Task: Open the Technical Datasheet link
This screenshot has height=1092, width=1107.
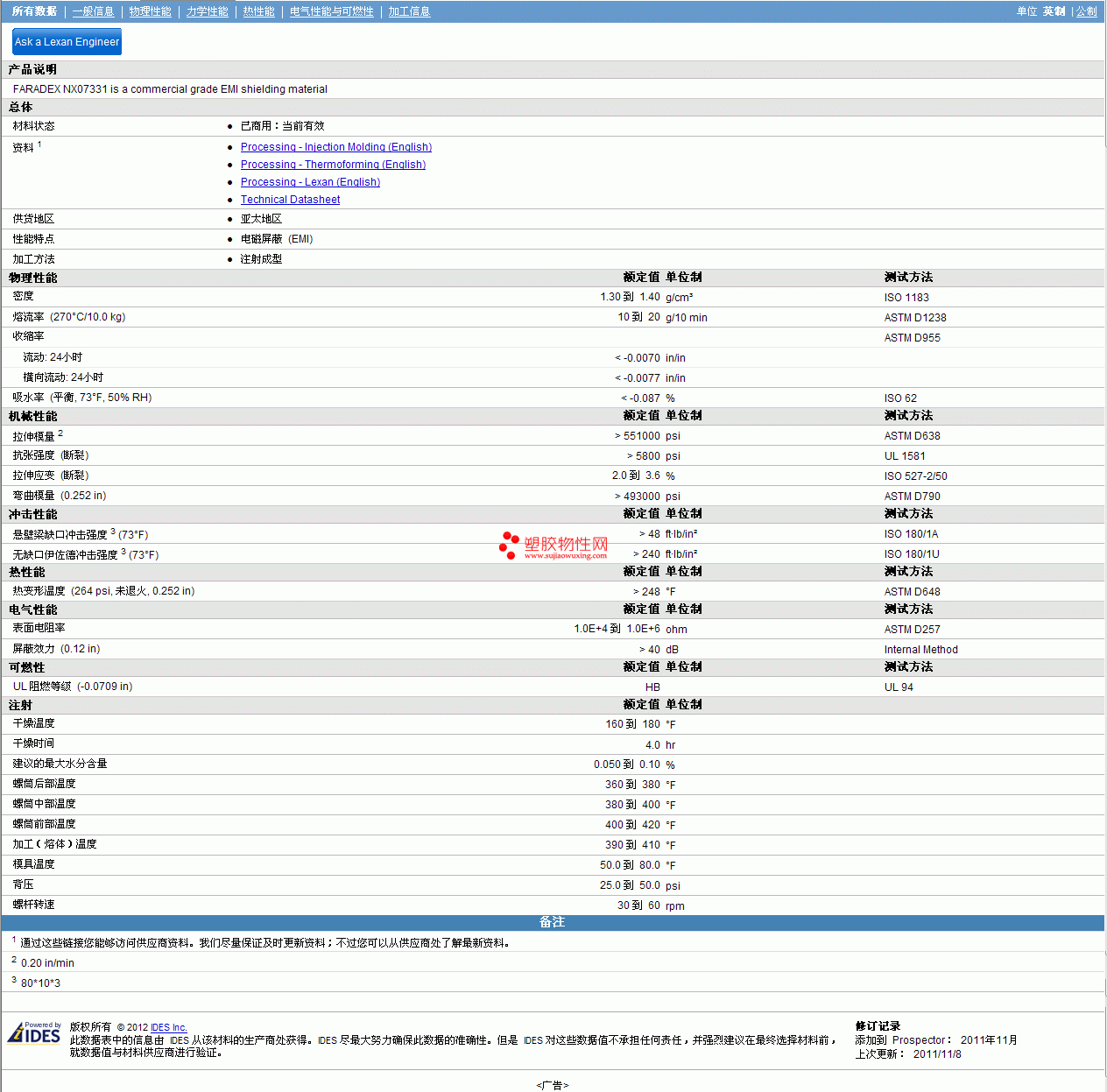Action: [290, 200]
